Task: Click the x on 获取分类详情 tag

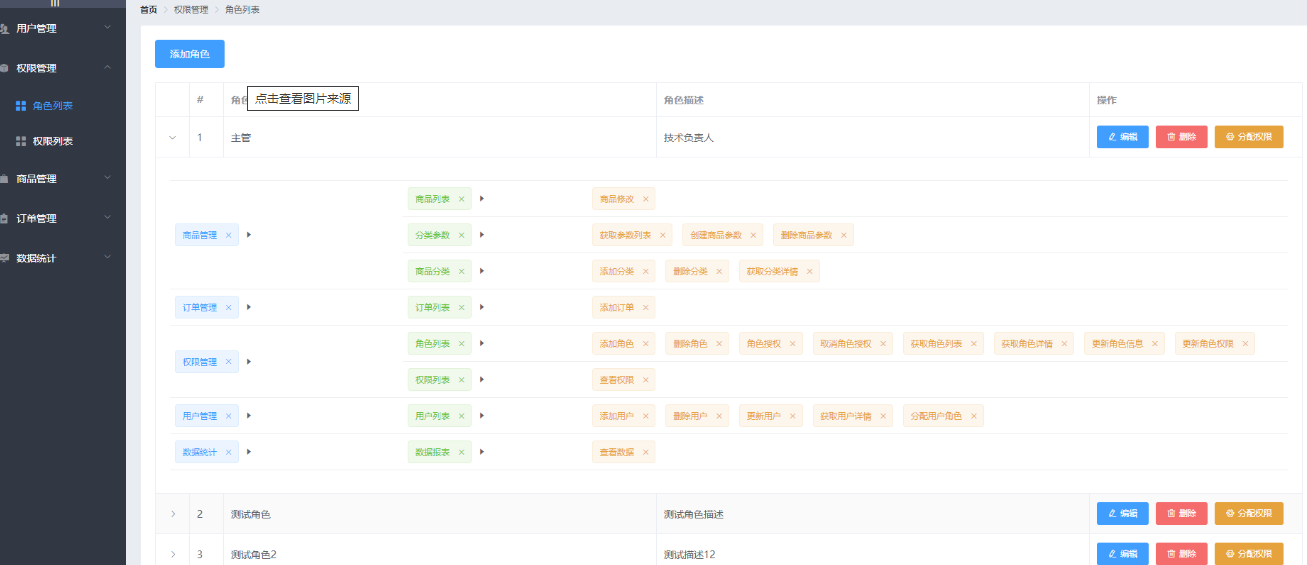Action: 809,271
